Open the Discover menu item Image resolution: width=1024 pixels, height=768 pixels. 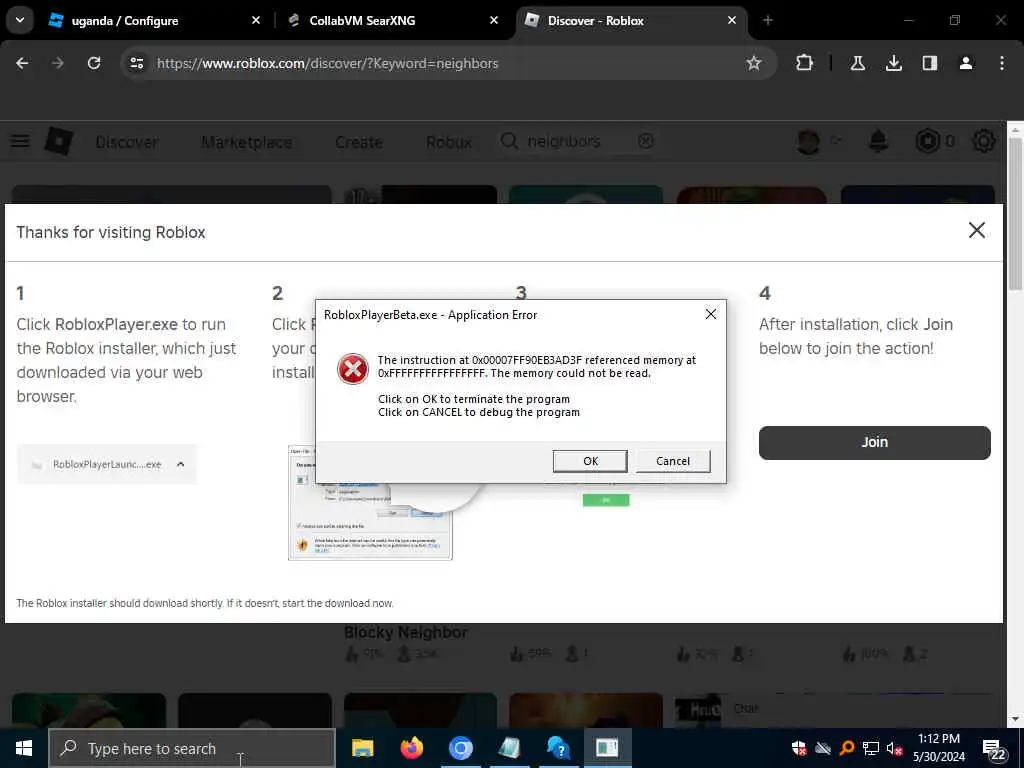[x=127, y=142]
